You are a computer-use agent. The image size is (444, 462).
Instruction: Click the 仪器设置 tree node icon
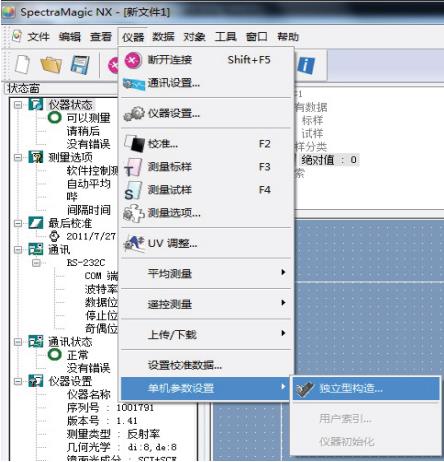click(36, 381)
